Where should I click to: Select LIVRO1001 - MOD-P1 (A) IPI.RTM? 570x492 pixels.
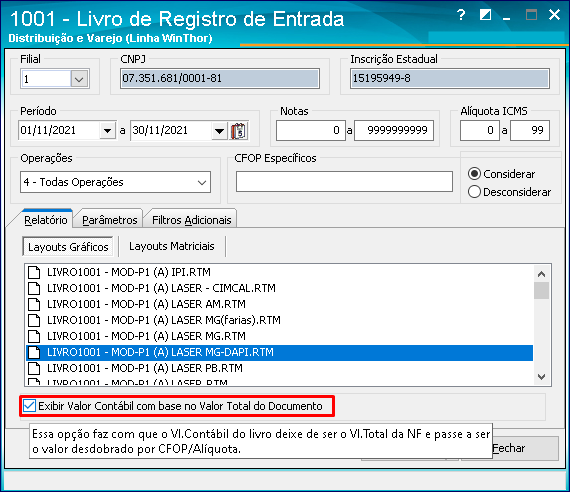[279, 272]
